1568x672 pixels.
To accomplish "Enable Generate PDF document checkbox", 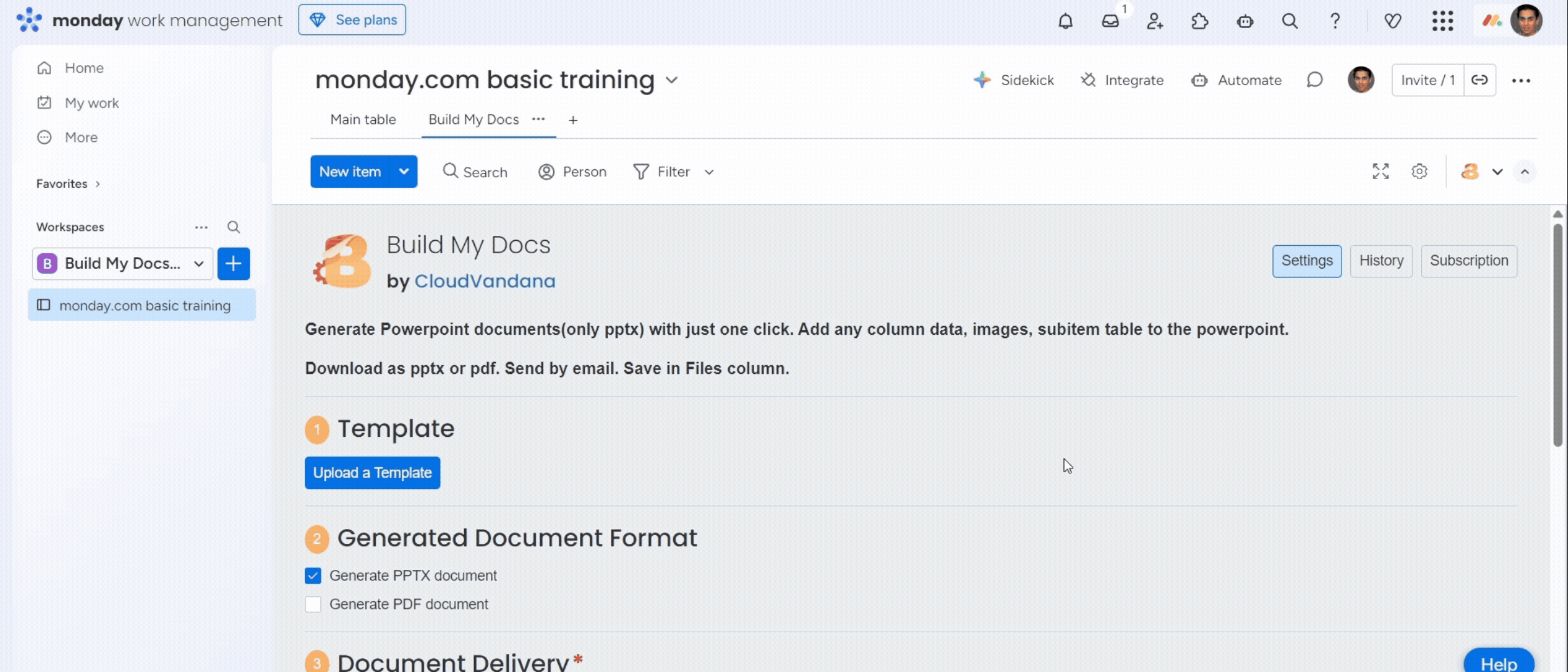I will pyautogui.click(x=313, y=605).
